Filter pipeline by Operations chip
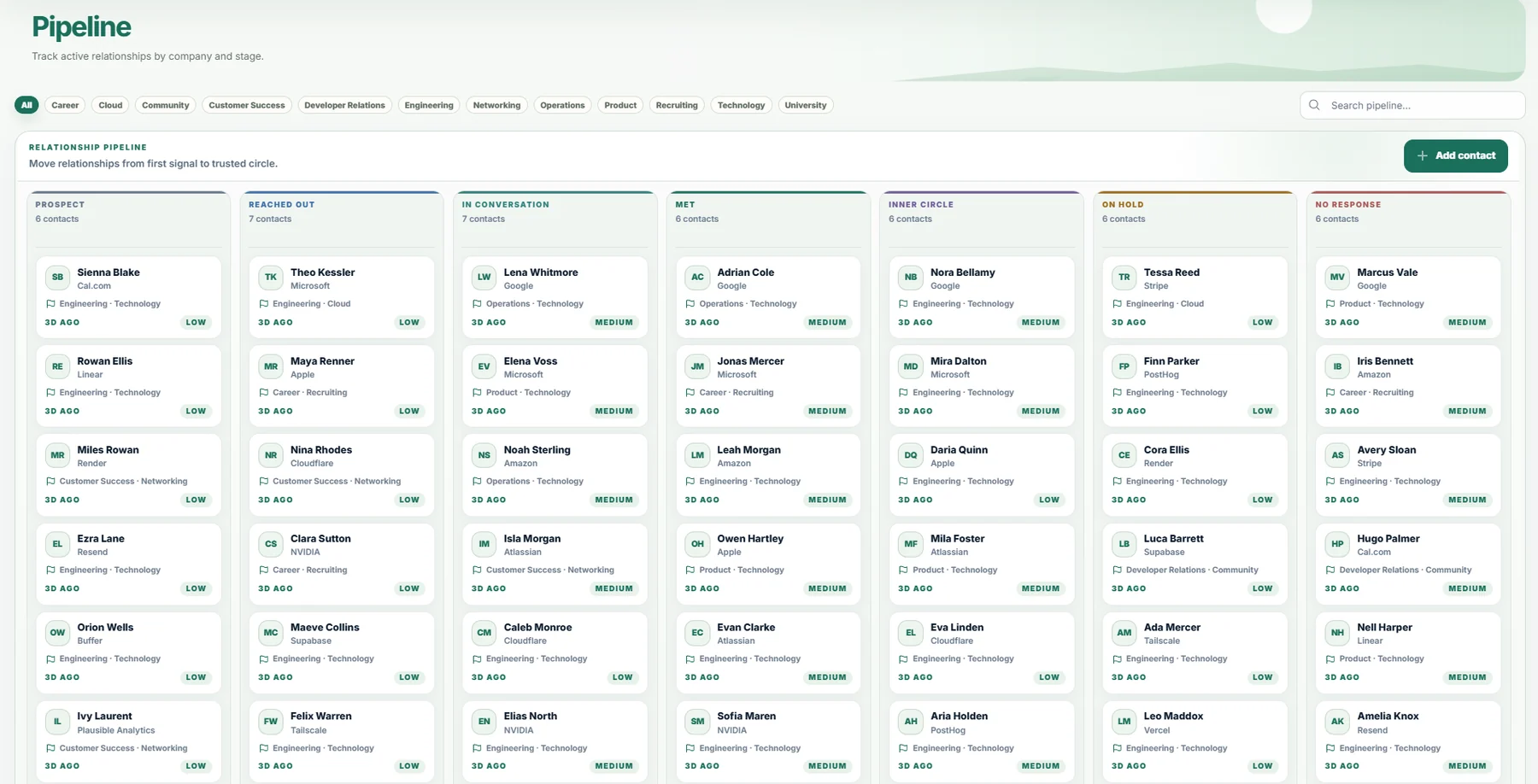1538x784 pixels. click(562, 105)
